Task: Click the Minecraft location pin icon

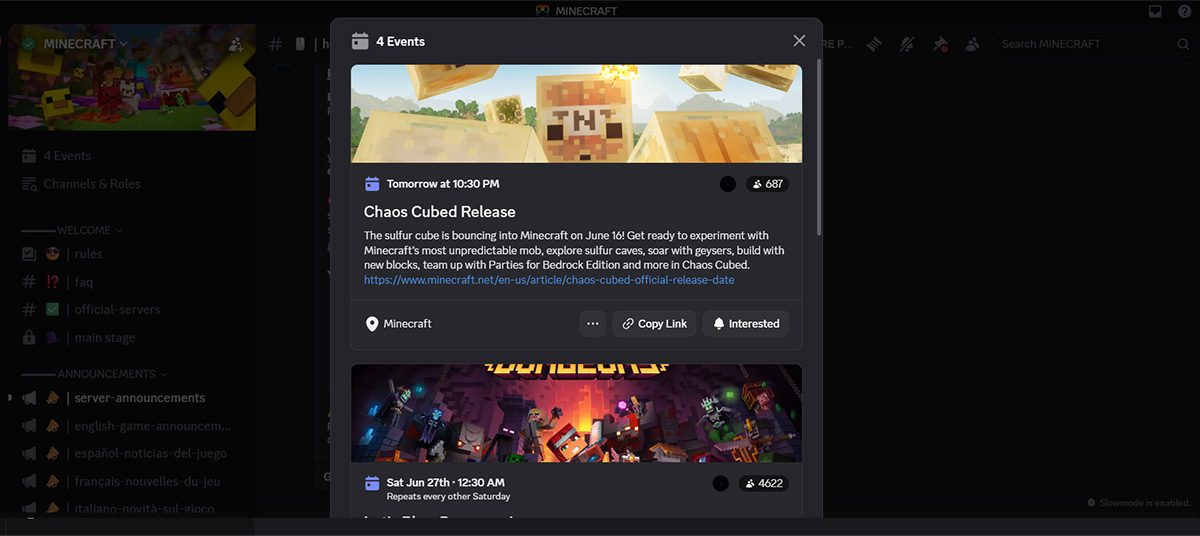Action: coord(372,324)
